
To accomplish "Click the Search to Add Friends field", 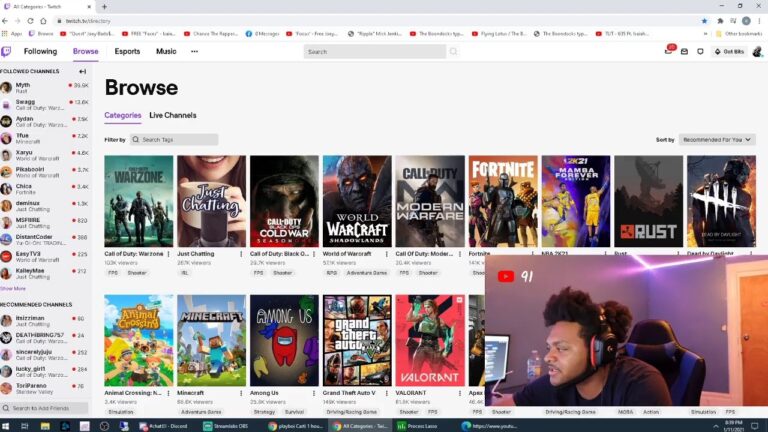I will [45, 408].
